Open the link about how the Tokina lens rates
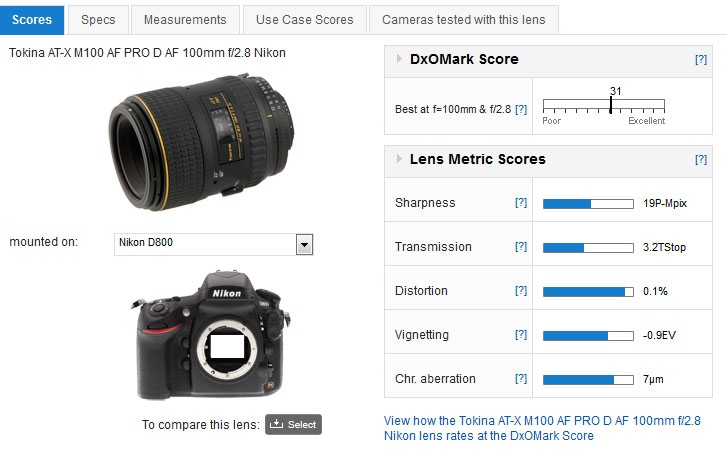This screenshot has height=450, width=727. [x=542, y=428]
